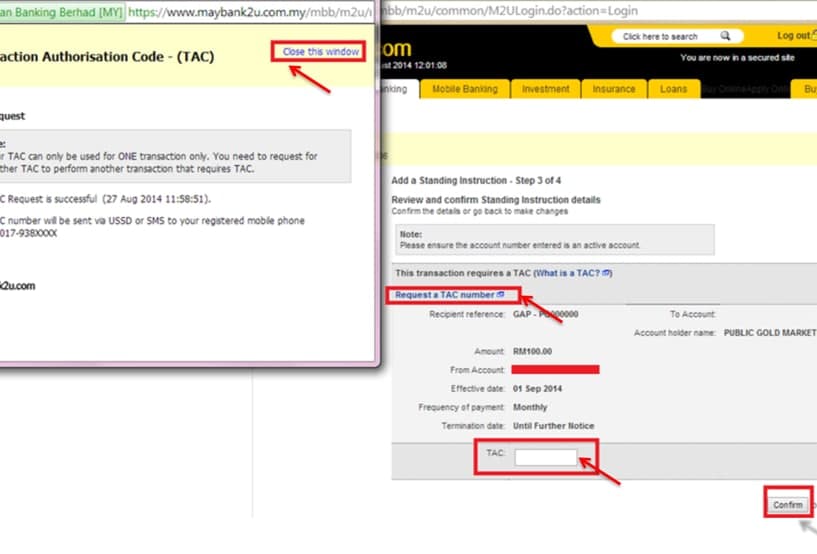817x554 pixels.
Task: Click the Log out link
Action: click(795, 35)
